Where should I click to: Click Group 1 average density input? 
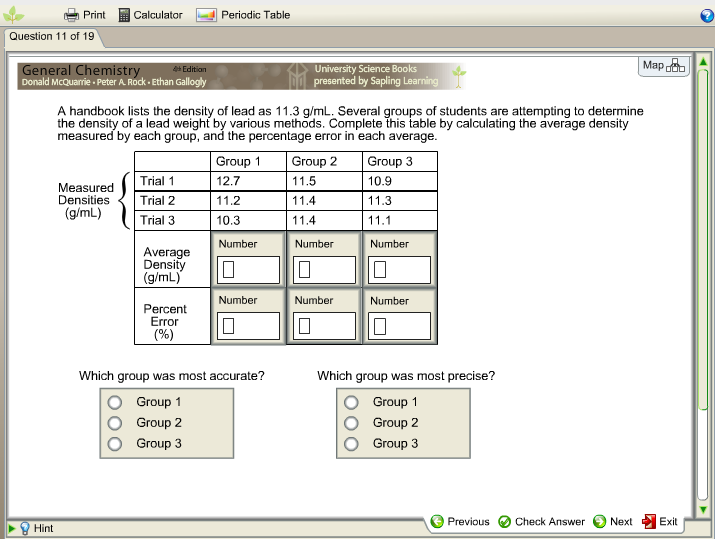[x=249, y=270]
